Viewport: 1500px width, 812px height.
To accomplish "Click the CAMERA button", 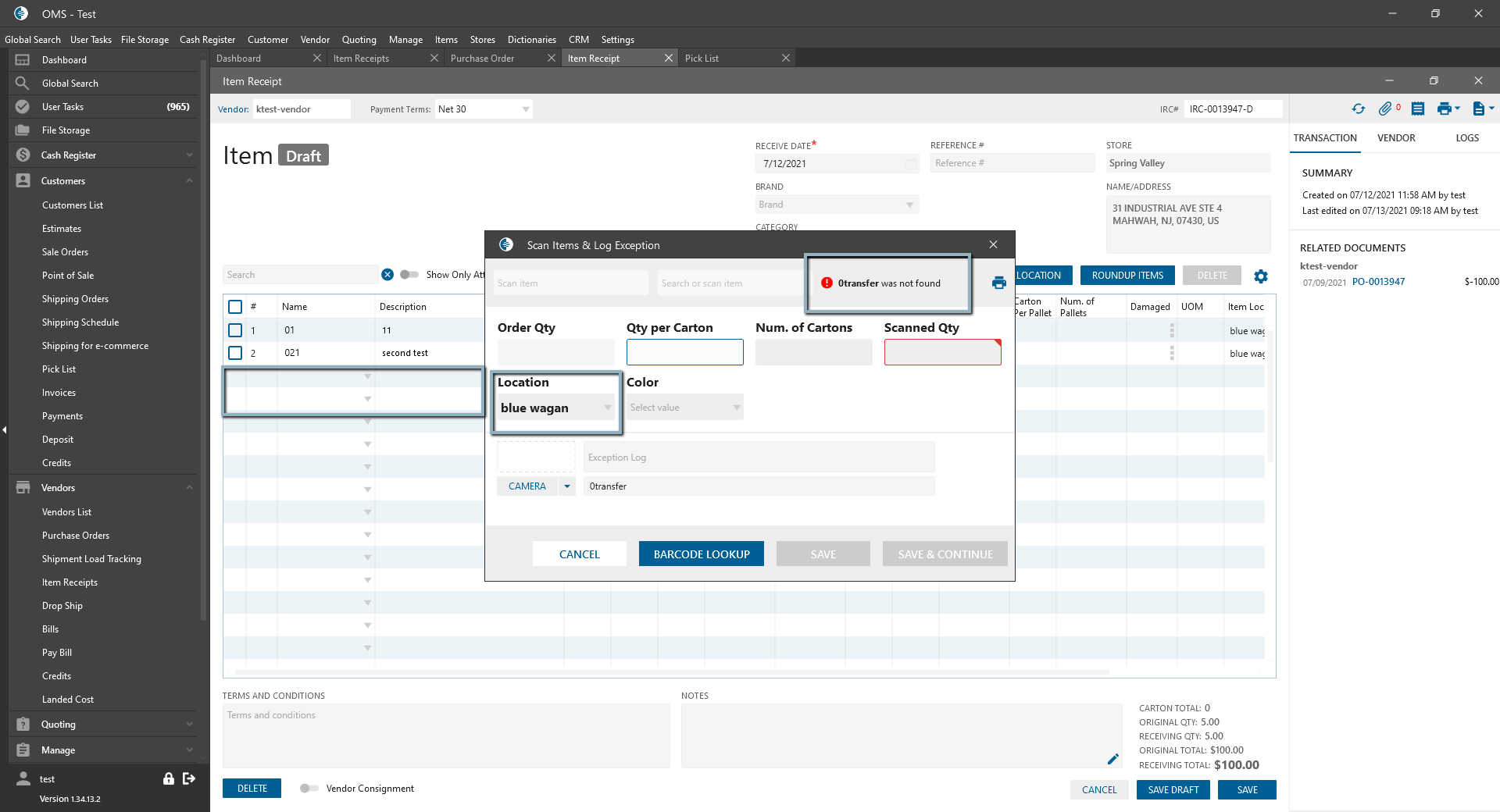I will 527,486.
